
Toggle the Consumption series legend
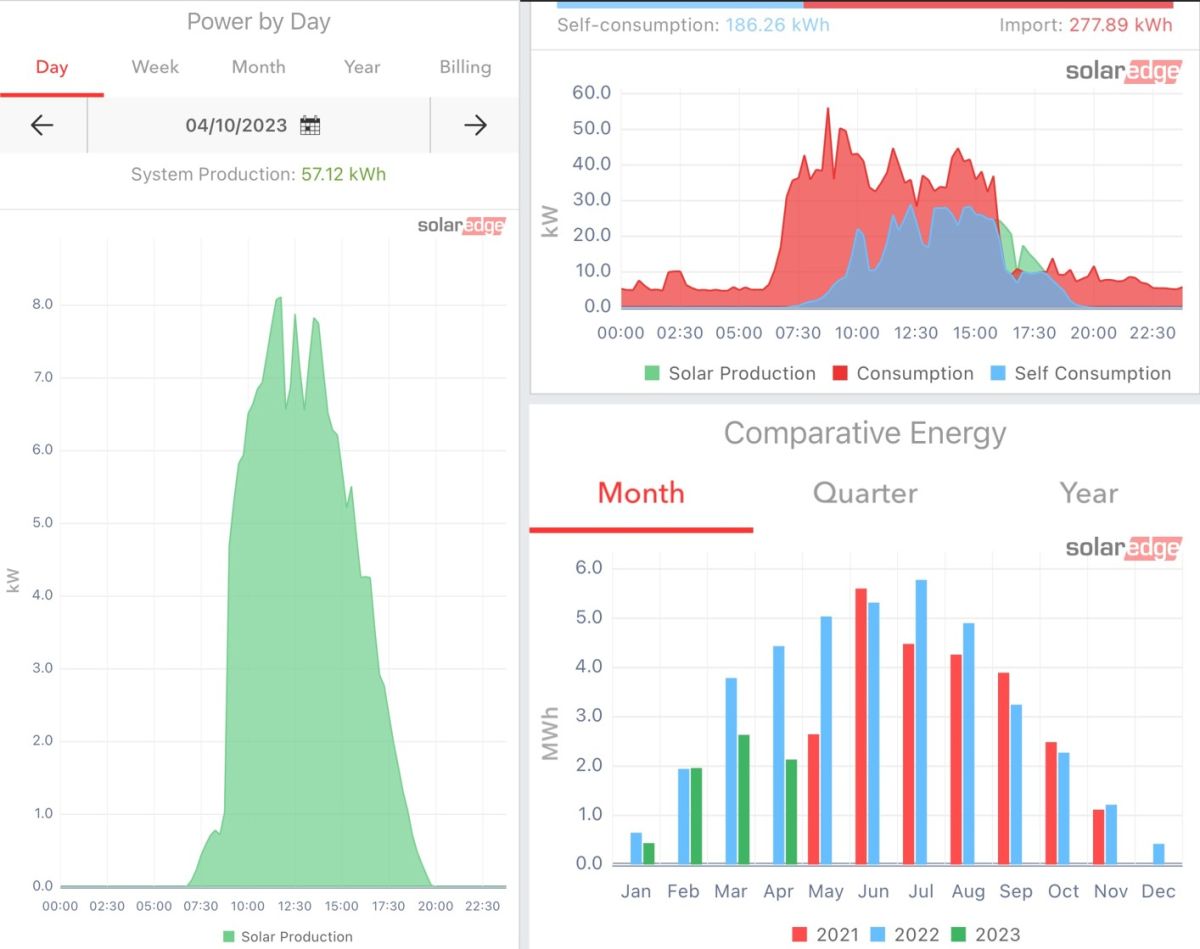tap(904, 374)
